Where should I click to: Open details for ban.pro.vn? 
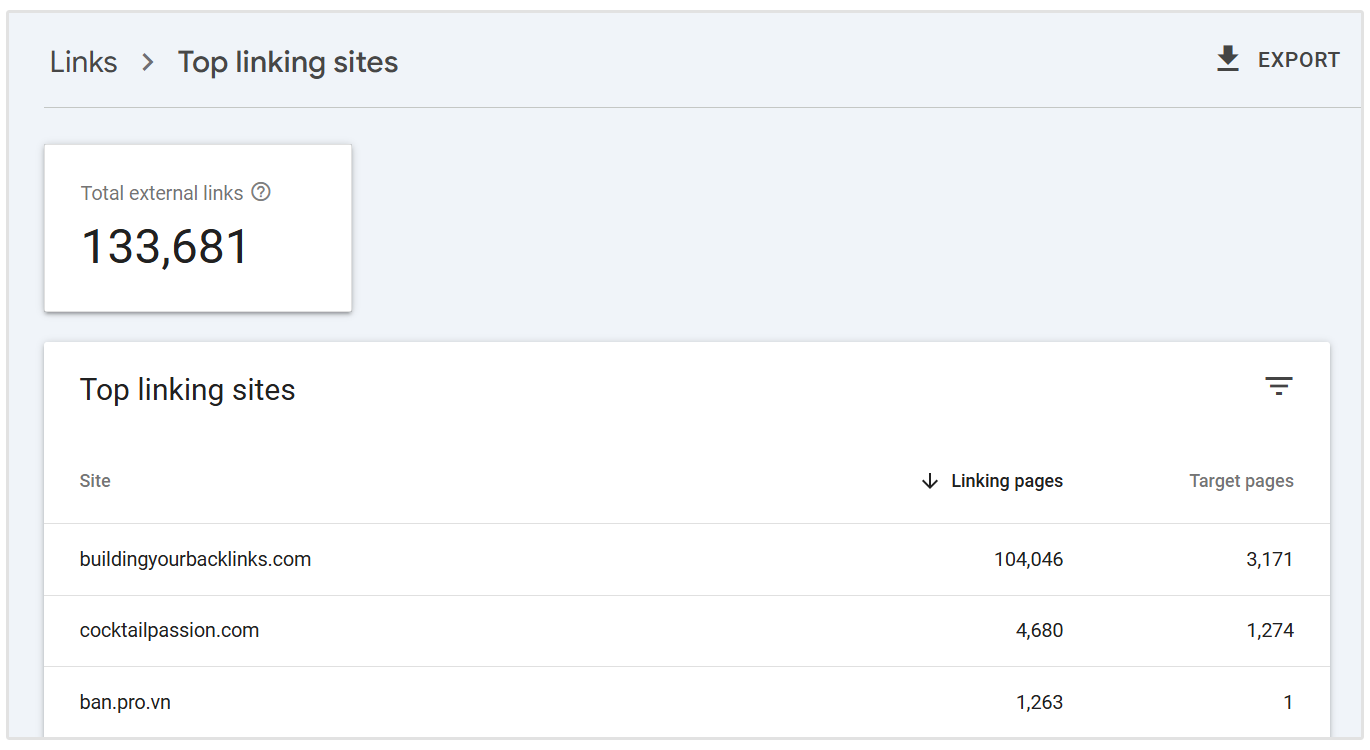[x=125, y=701]
